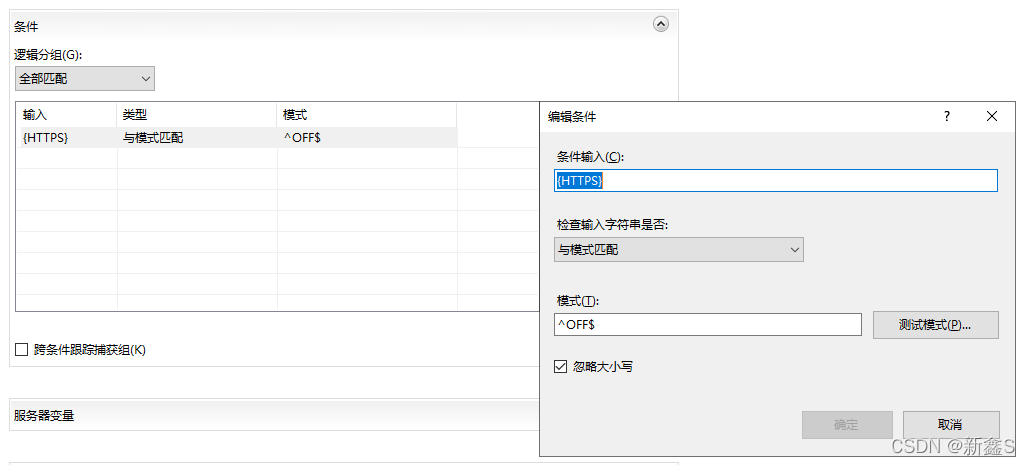Click the 条件输入 text field

click(x=775, y=181)
